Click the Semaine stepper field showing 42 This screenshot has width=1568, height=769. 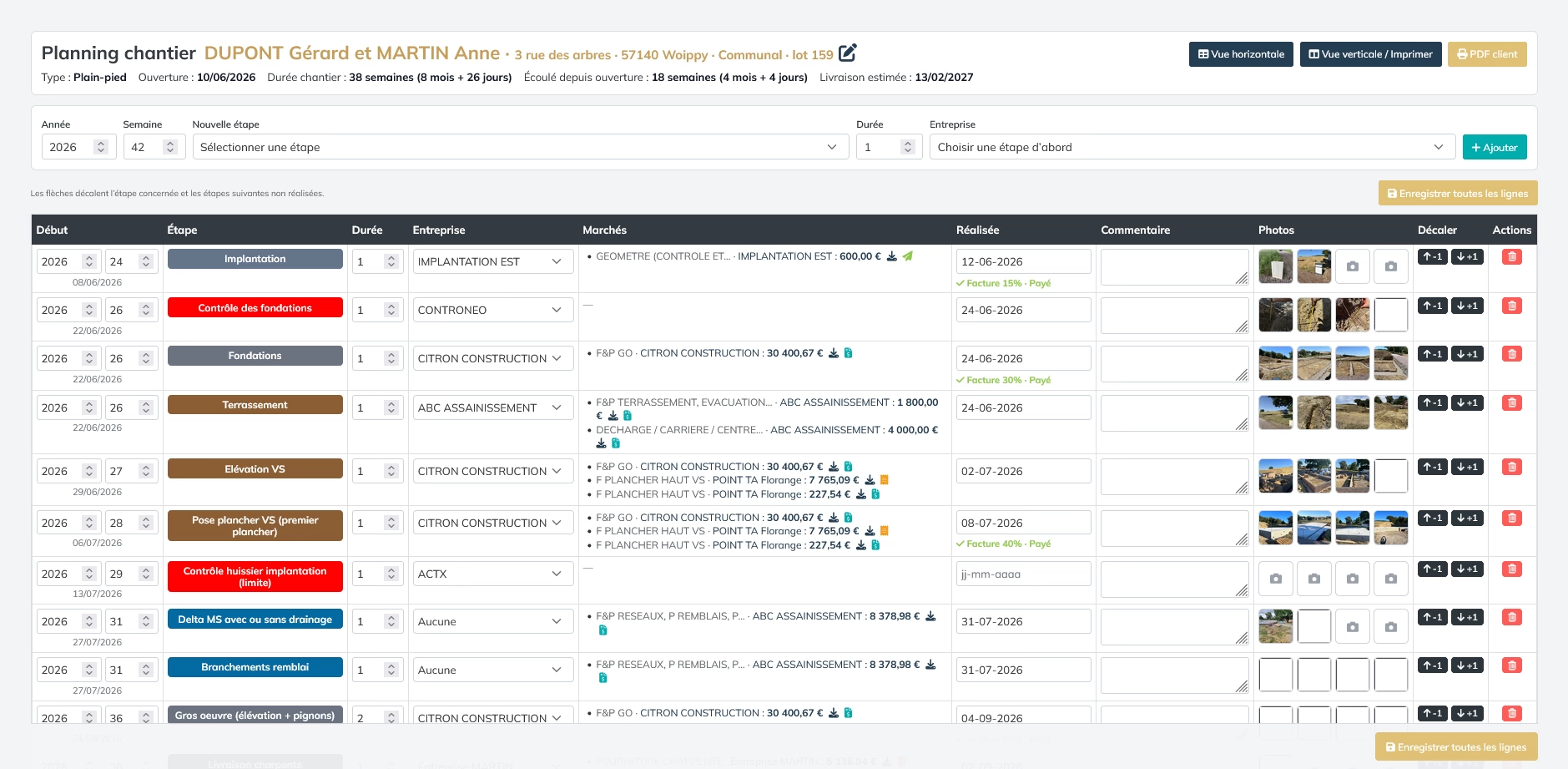(x=154, y=147)
